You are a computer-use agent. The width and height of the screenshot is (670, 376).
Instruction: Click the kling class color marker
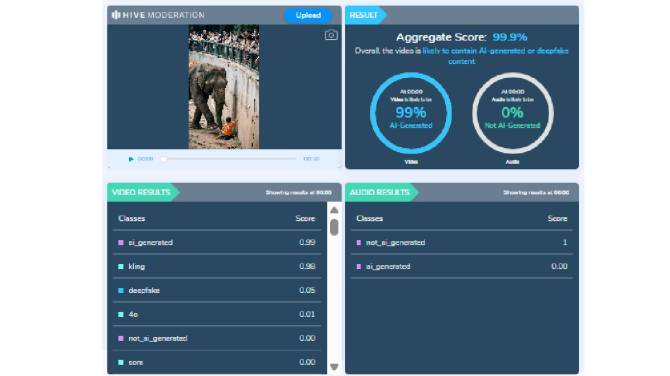pos(121,266)
